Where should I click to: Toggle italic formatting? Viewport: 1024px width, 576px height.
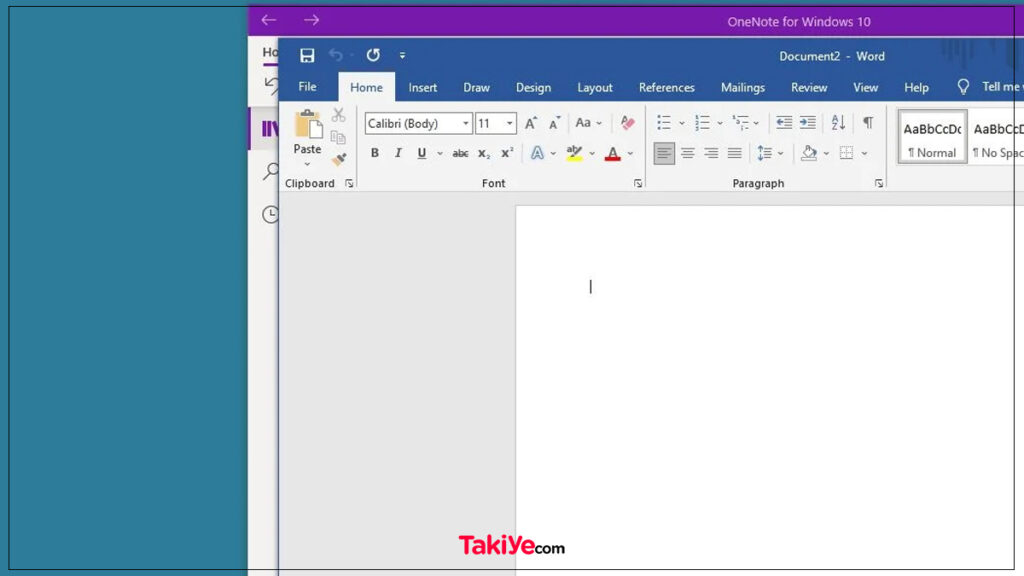click(x=398, y=153)
